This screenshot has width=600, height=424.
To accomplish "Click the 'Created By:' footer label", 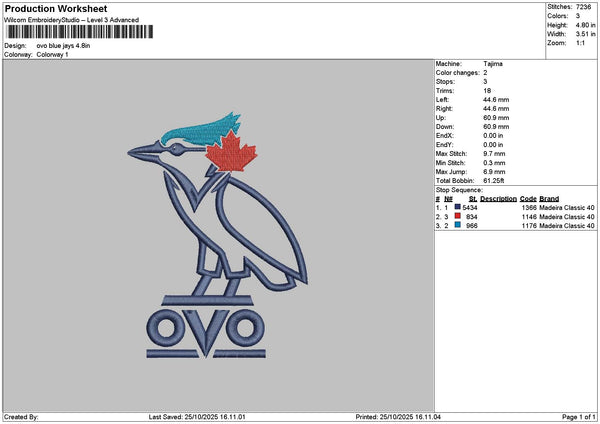I will pos(21,417).
